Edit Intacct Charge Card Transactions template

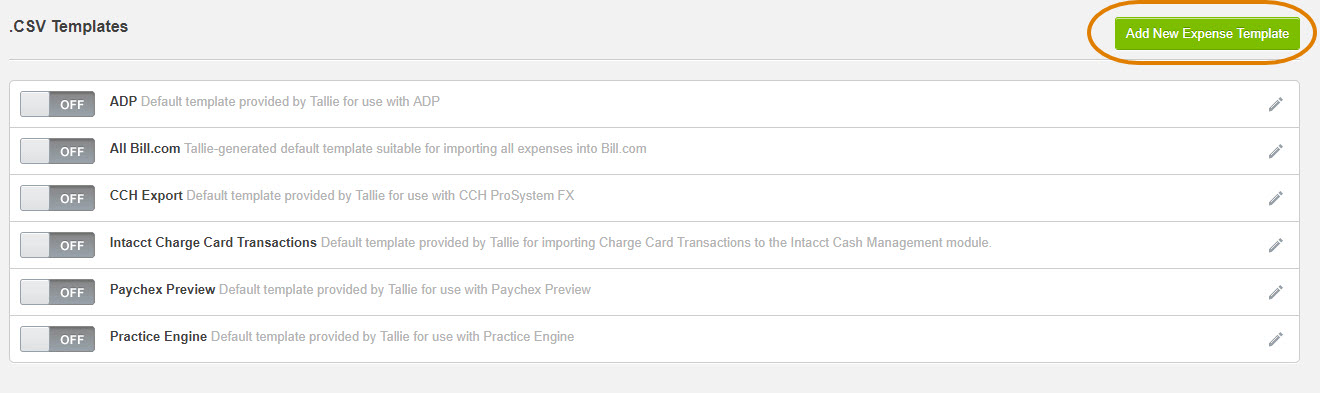pos(1275,245)
